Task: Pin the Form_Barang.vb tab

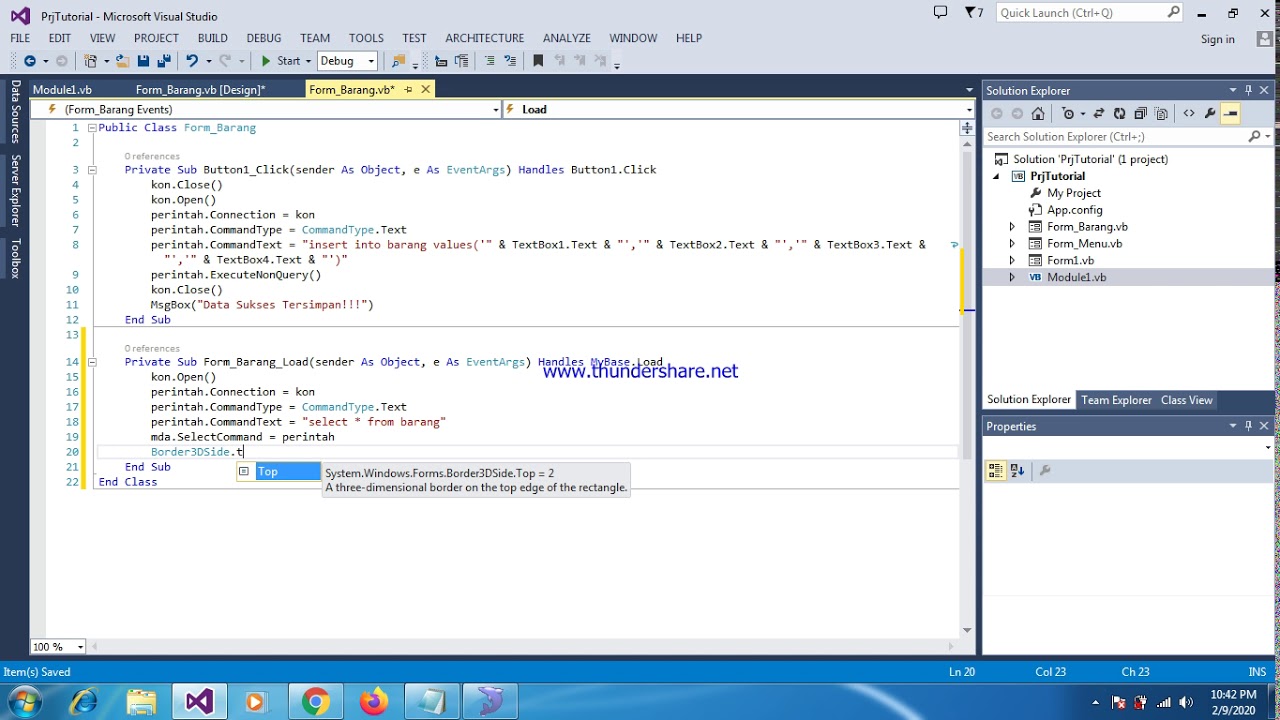Action: 408,89
